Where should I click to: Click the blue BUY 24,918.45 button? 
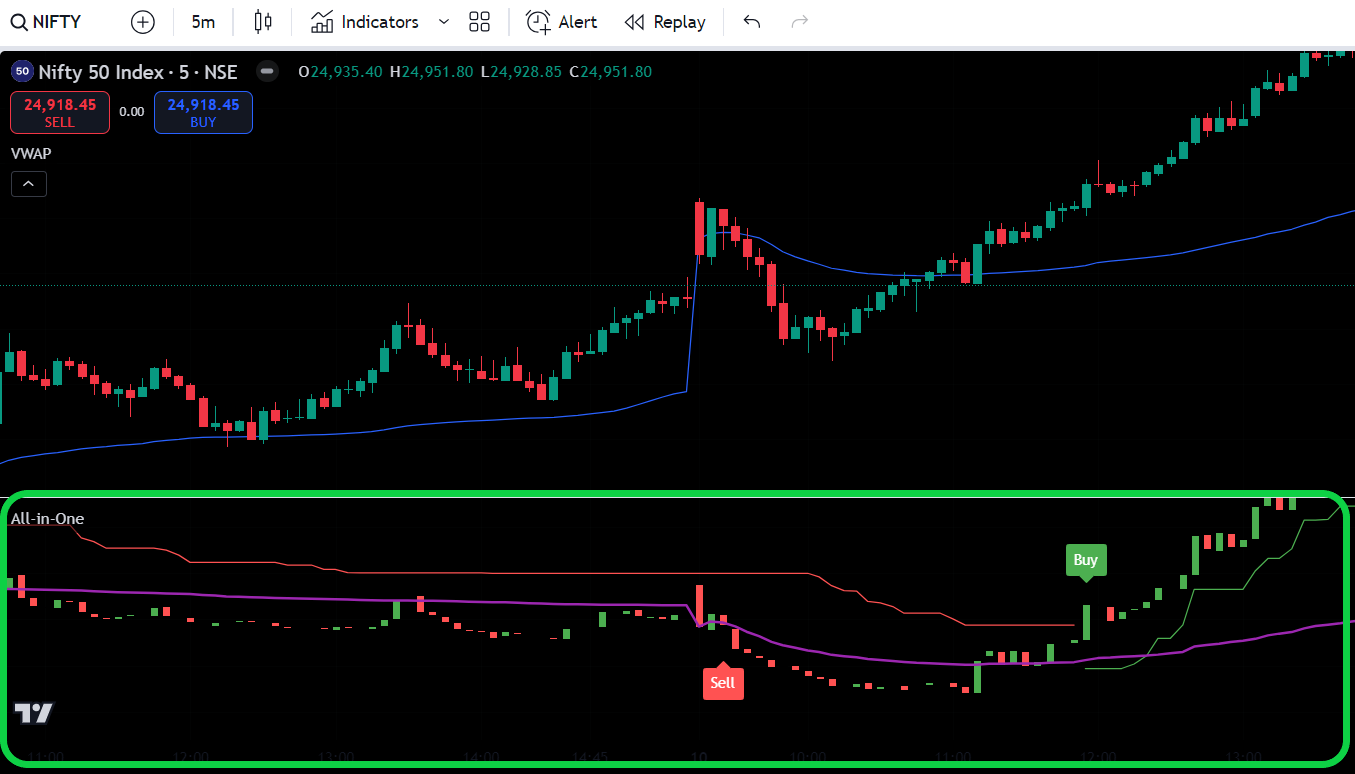(x=203, y=112)
